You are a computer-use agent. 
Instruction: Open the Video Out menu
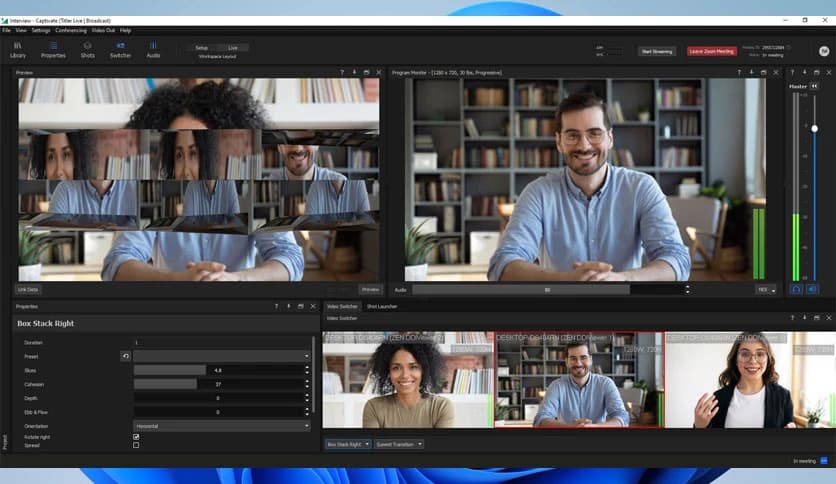pyautogui.click(x=103, y=30)
